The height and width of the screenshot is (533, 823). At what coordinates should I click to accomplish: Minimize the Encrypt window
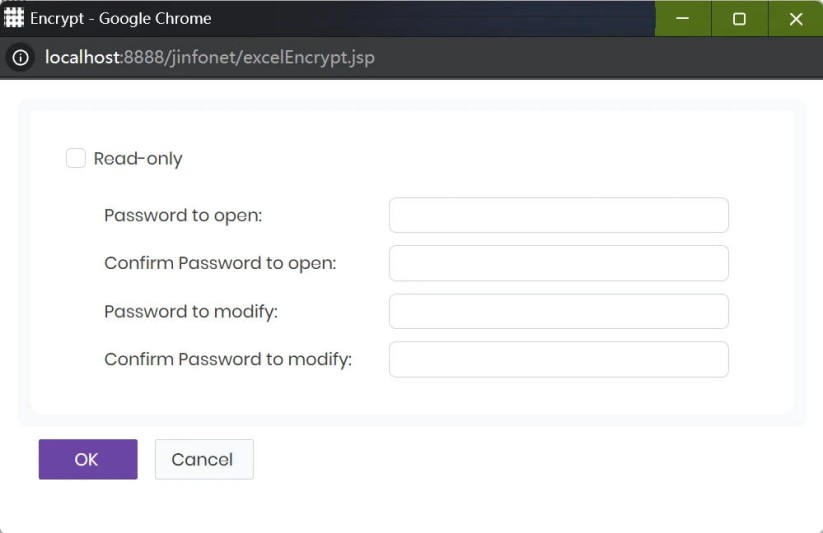(x=682, y=18)
